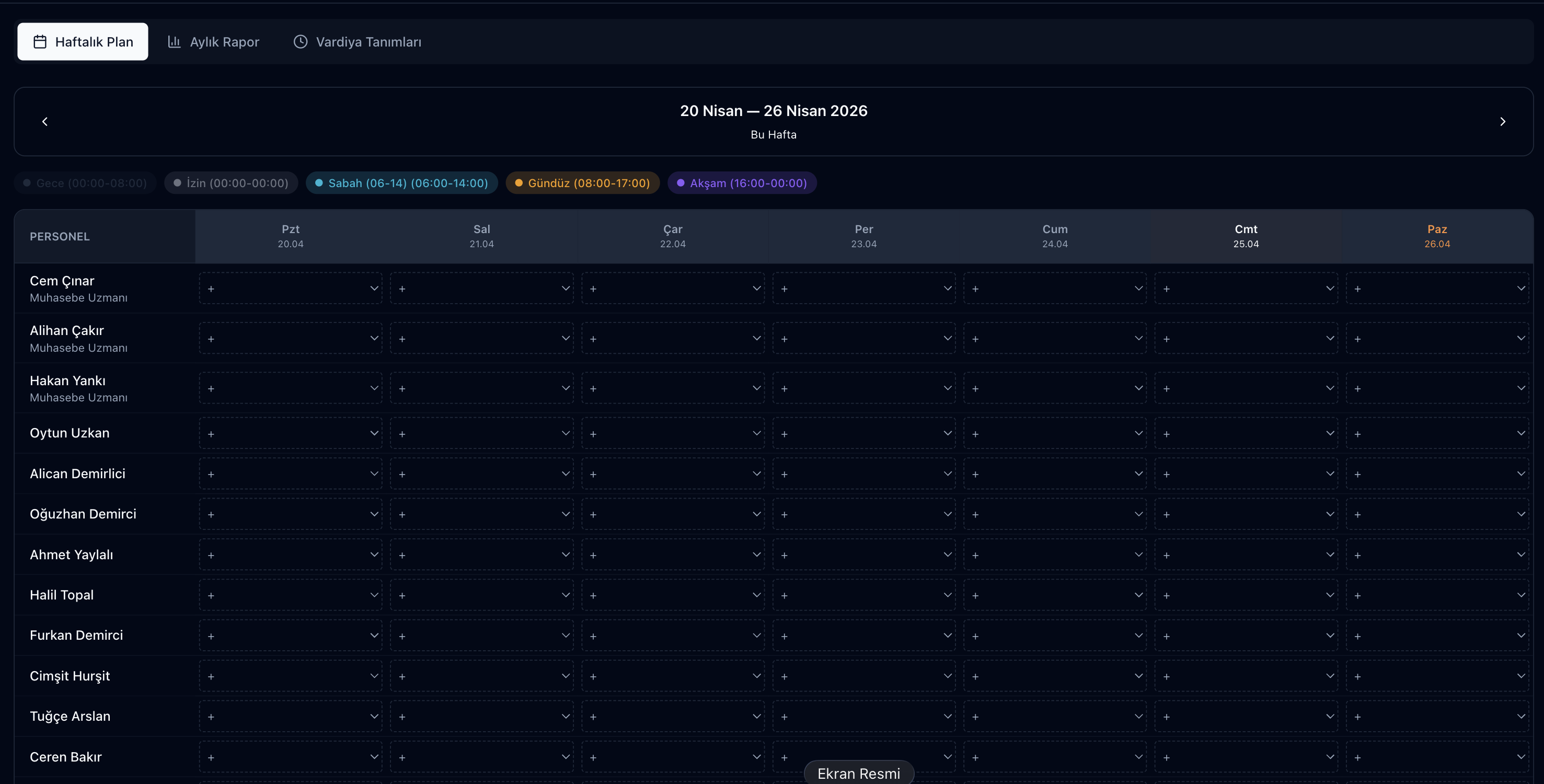Viewport: 1544px width, 784px height.
Task: Click the clock icon for Vardiya Tanımları
Action: coord(301,41)
